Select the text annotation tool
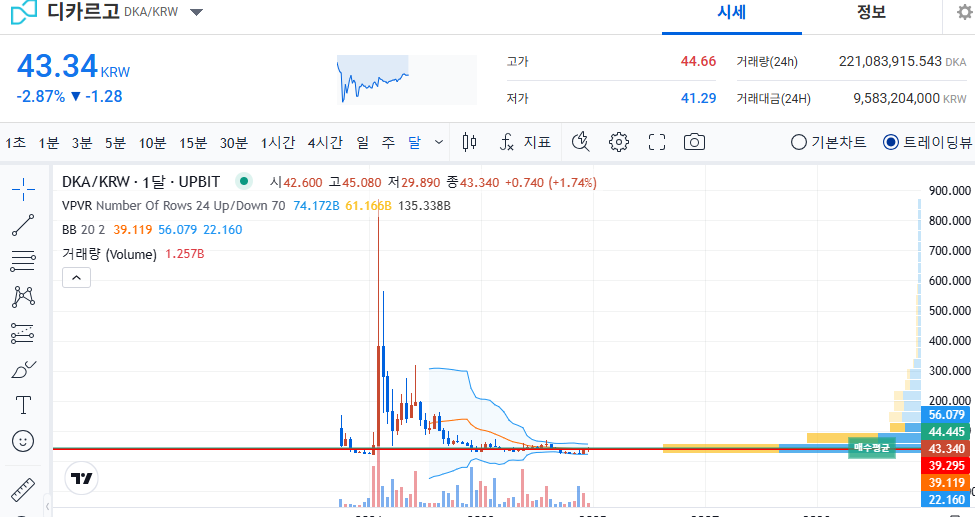 pos(23,405)
